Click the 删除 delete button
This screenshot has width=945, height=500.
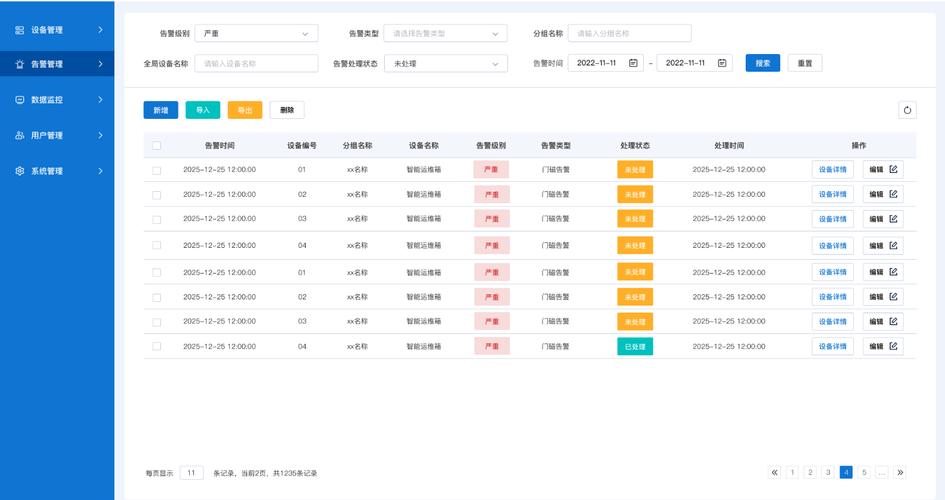click(x=287, y=110)
